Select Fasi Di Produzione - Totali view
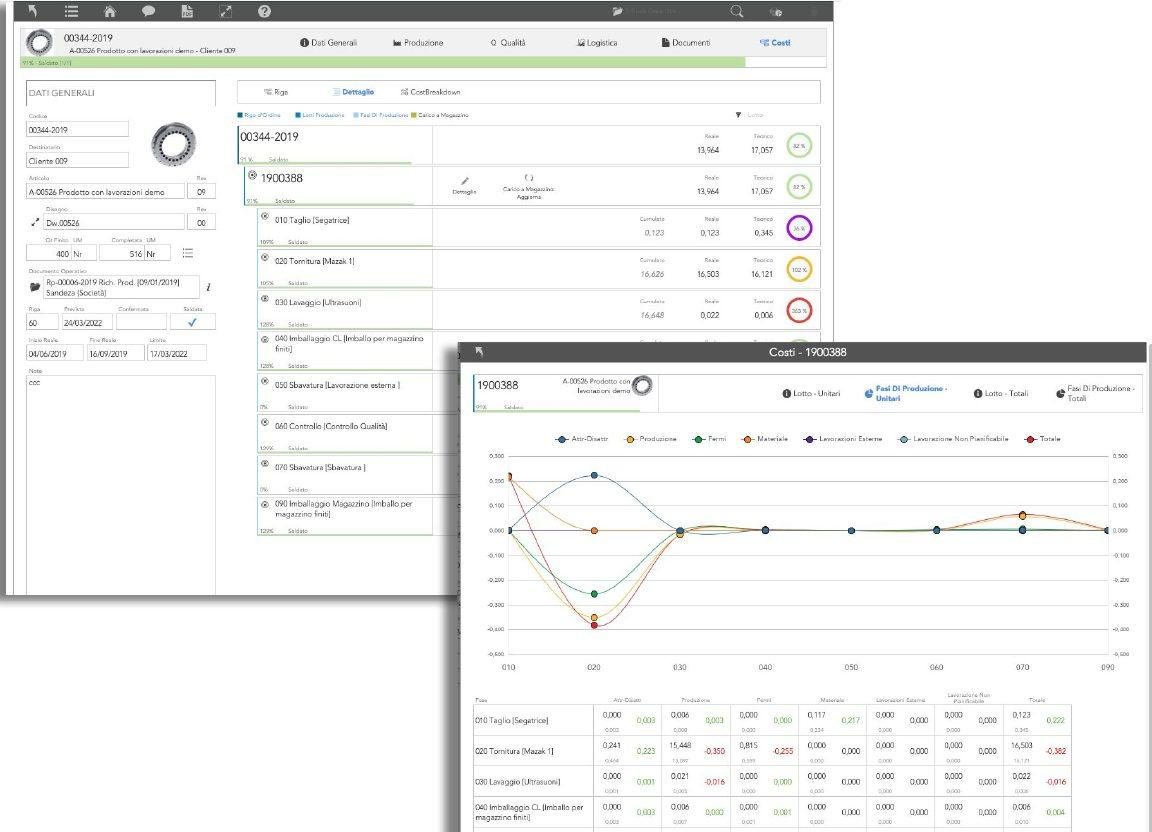Screen dimensions: 1152x832 tap(1095, 393)
